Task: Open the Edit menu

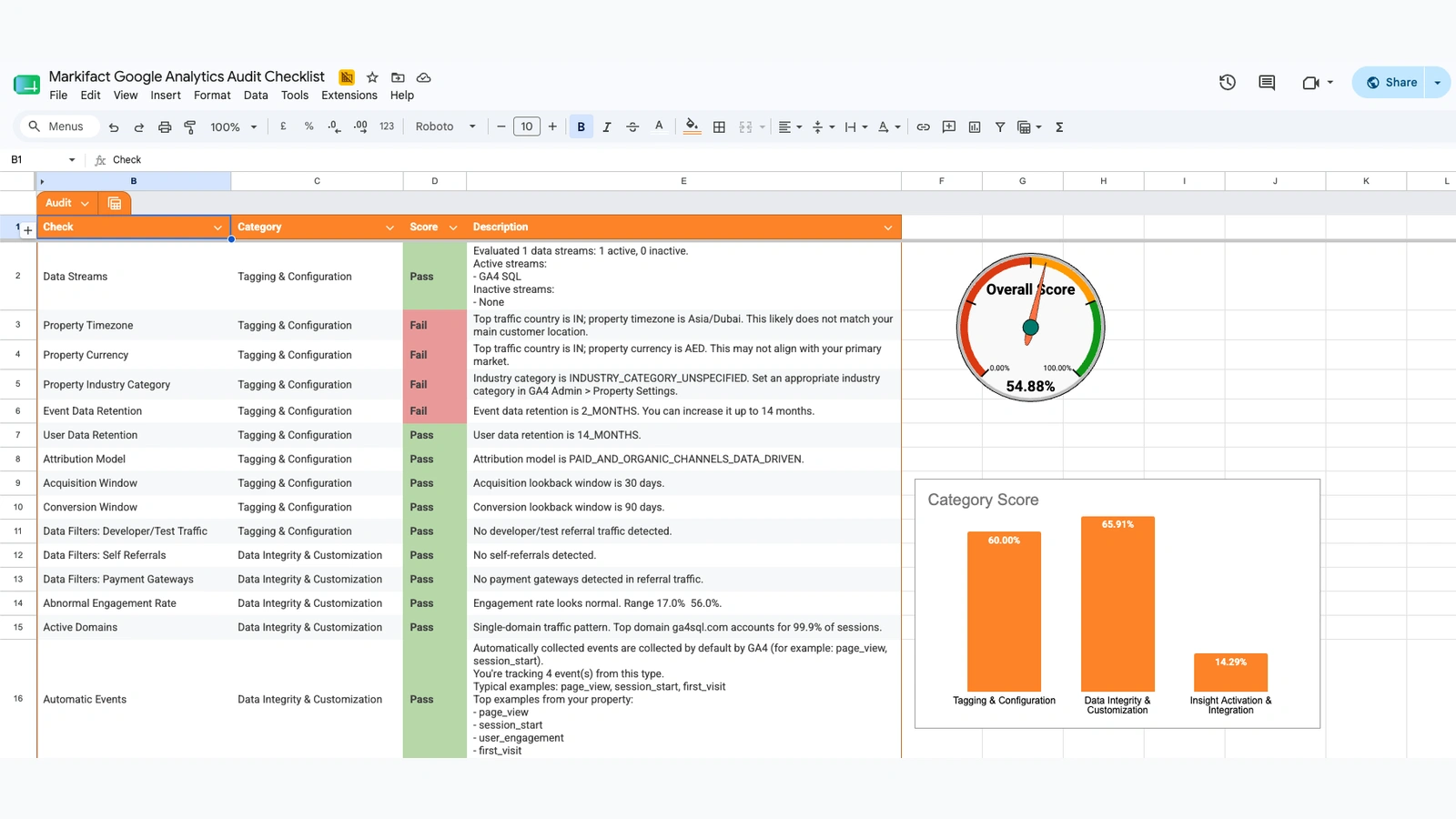Action: (x=90, y=96)
